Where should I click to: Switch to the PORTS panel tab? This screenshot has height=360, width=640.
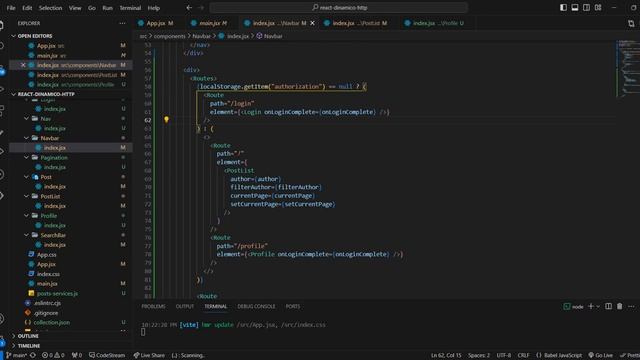coord(293,307)
